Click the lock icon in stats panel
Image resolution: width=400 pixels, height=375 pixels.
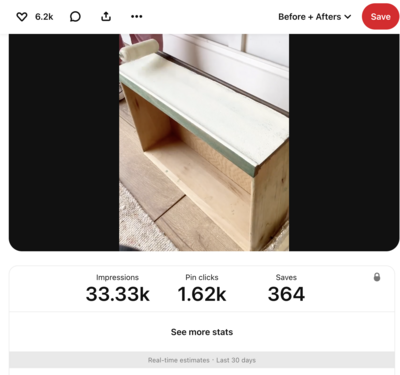(x=377, y=277)
